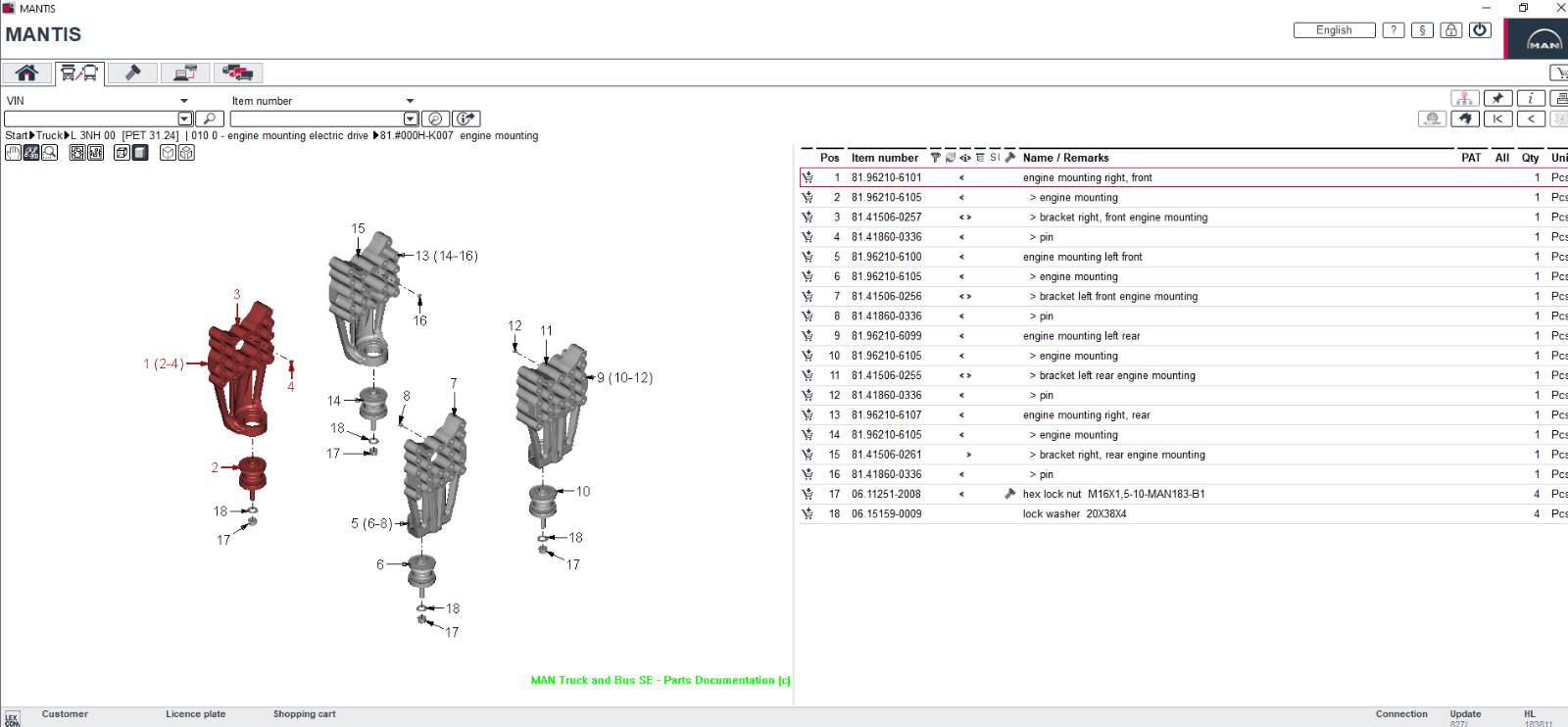Image resolution: width=1568 pixels, height=727 pixels.
Task: Click the print button
Action: click(x=1559, y=98)
